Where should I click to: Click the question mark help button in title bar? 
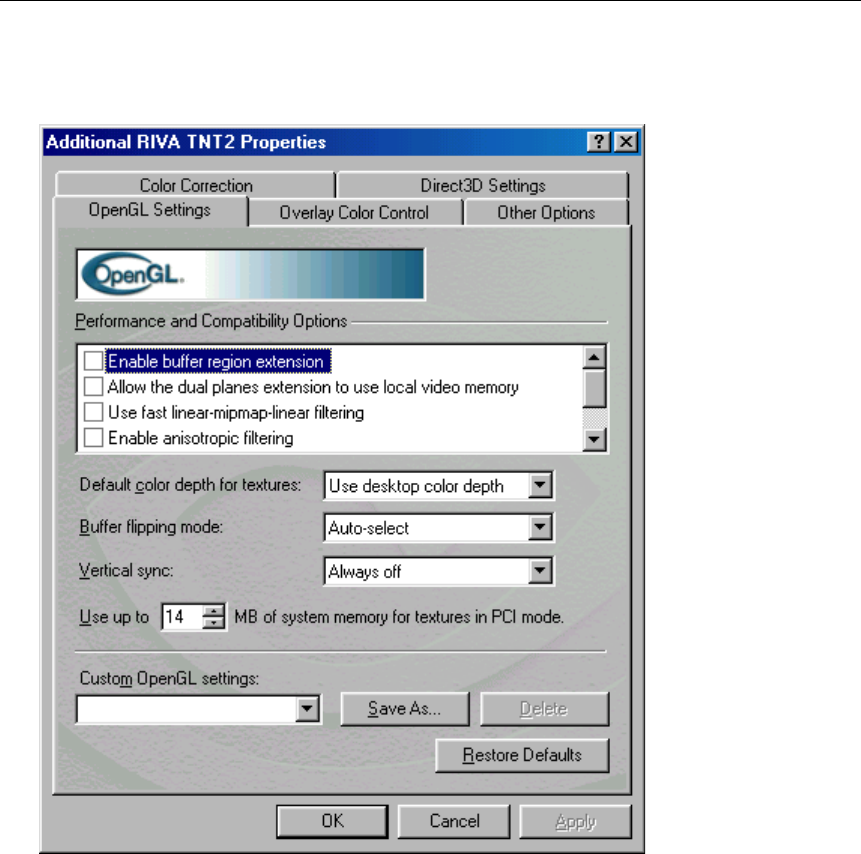click(599, 142)
